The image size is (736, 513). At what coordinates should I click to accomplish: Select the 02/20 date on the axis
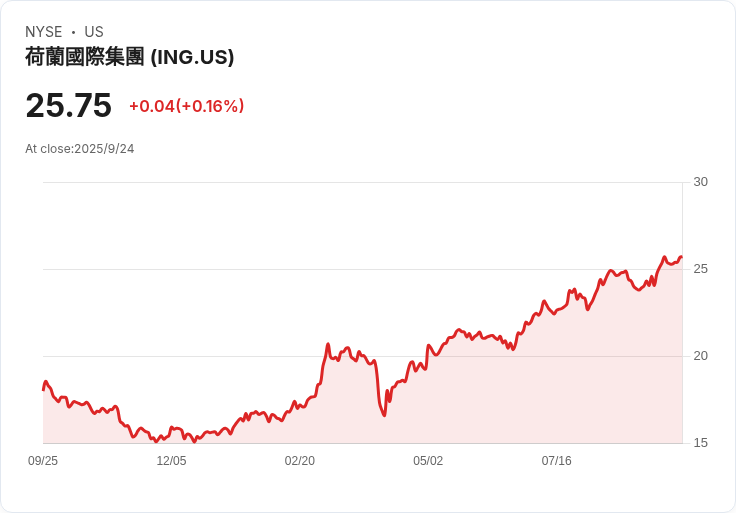299,461
